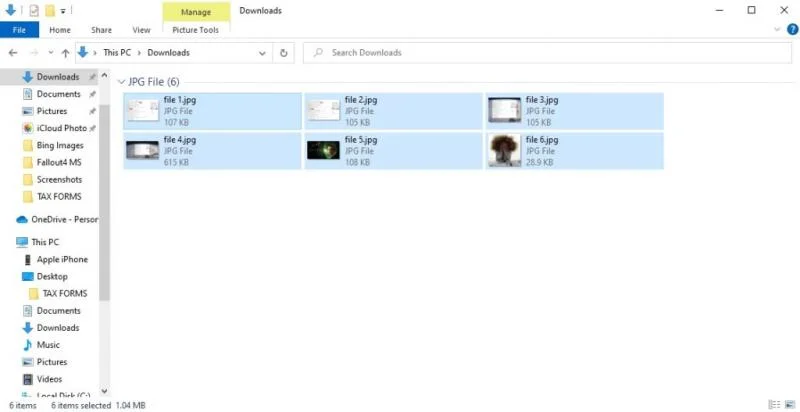Collapse the JPG File (6) group
800x412 pixels.
click(121, 82)
